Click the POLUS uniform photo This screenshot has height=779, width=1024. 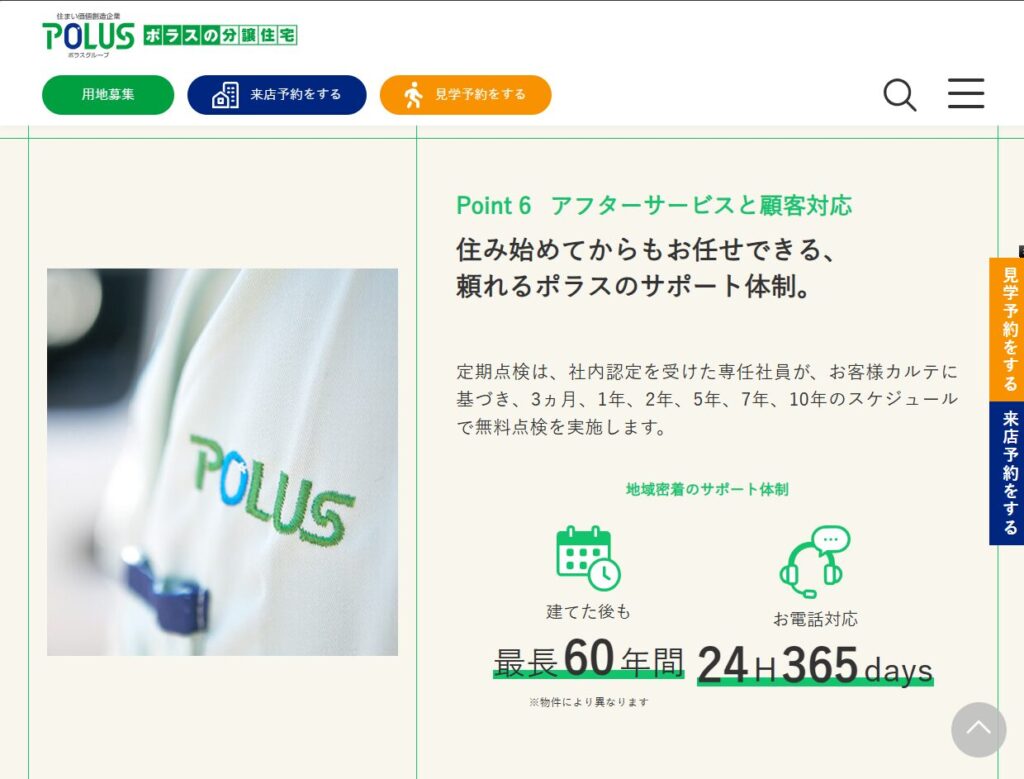coord(222,462)
